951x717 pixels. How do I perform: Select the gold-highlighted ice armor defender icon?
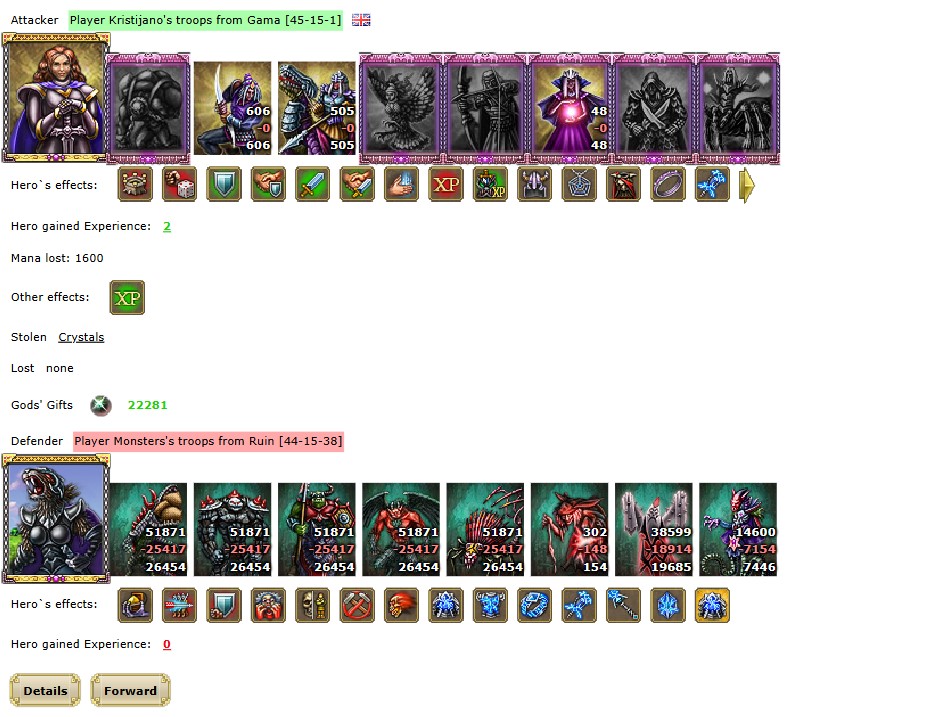[712, 605]
